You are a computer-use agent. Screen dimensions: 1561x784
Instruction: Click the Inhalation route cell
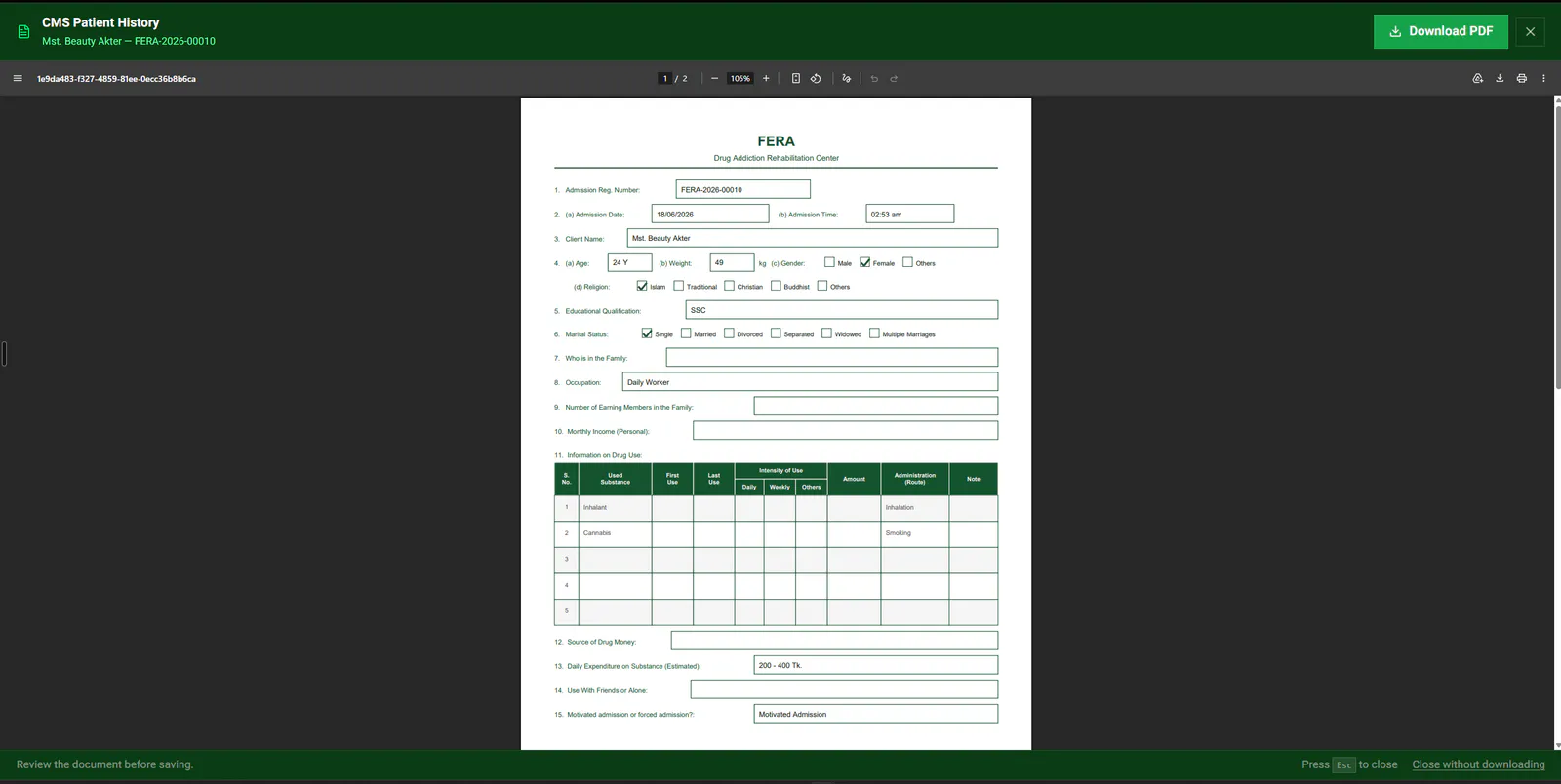(x=914, y=508)
